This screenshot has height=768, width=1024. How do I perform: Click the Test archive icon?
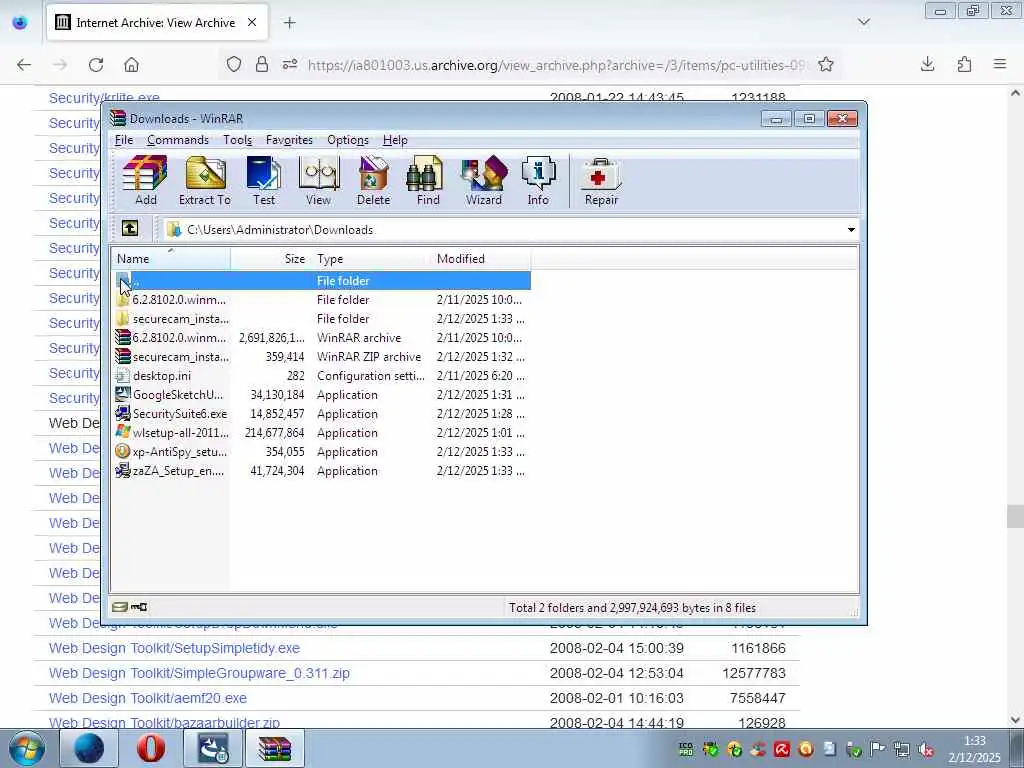coord(264,181)
